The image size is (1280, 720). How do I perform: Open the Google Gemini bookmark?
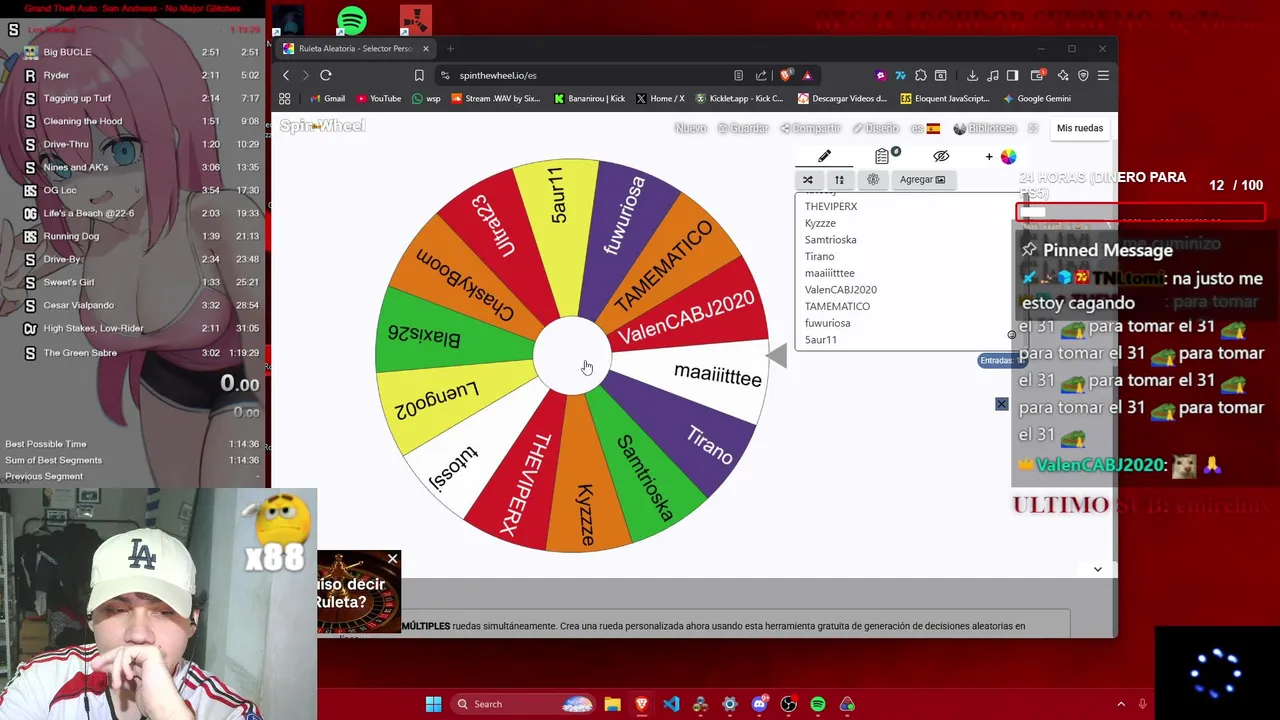(1036, 98)
